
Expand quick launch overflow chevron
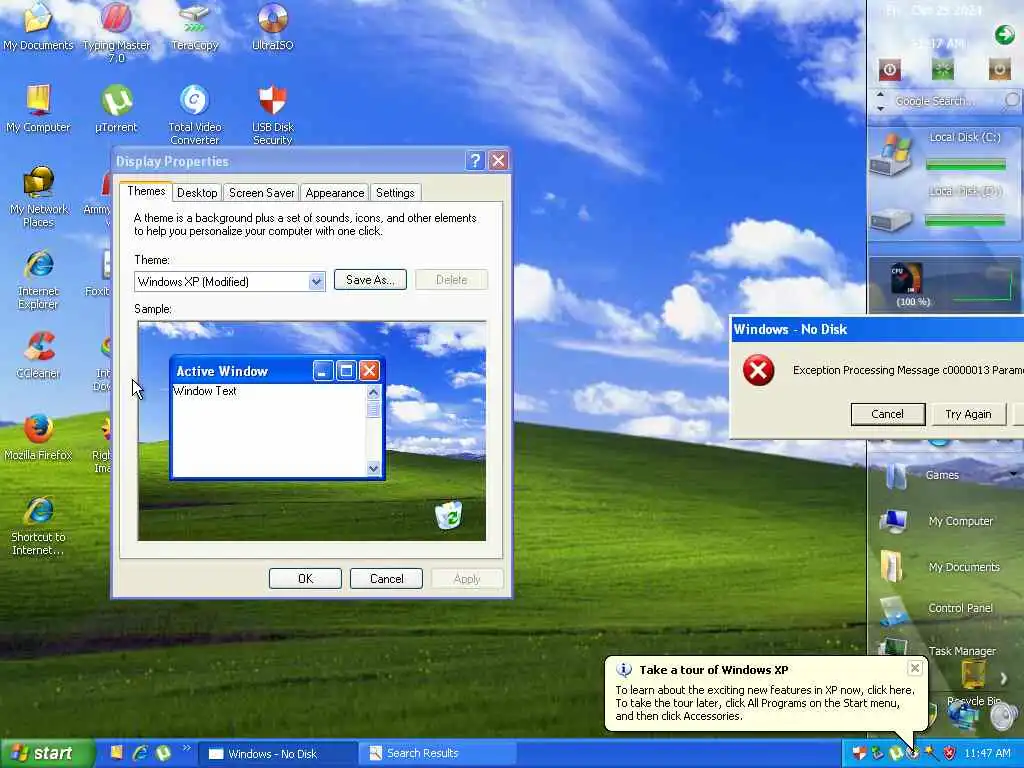click(186, 748)
